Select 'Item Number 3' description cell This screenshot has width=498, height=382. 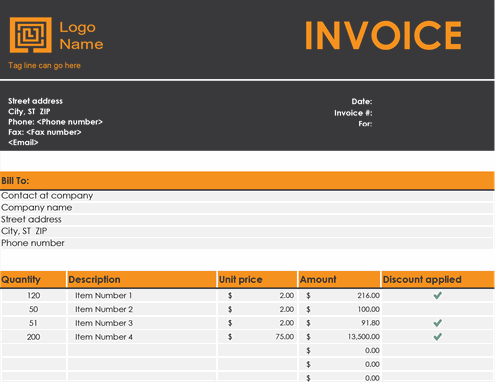[142, 323]
